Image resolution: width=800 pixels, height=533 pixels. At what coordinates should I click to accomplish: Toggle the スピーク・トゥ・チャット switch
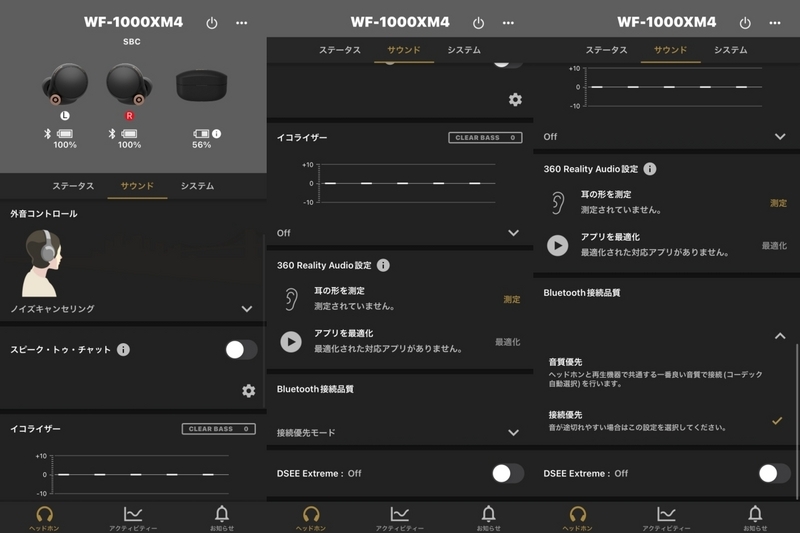pos(241,350)
